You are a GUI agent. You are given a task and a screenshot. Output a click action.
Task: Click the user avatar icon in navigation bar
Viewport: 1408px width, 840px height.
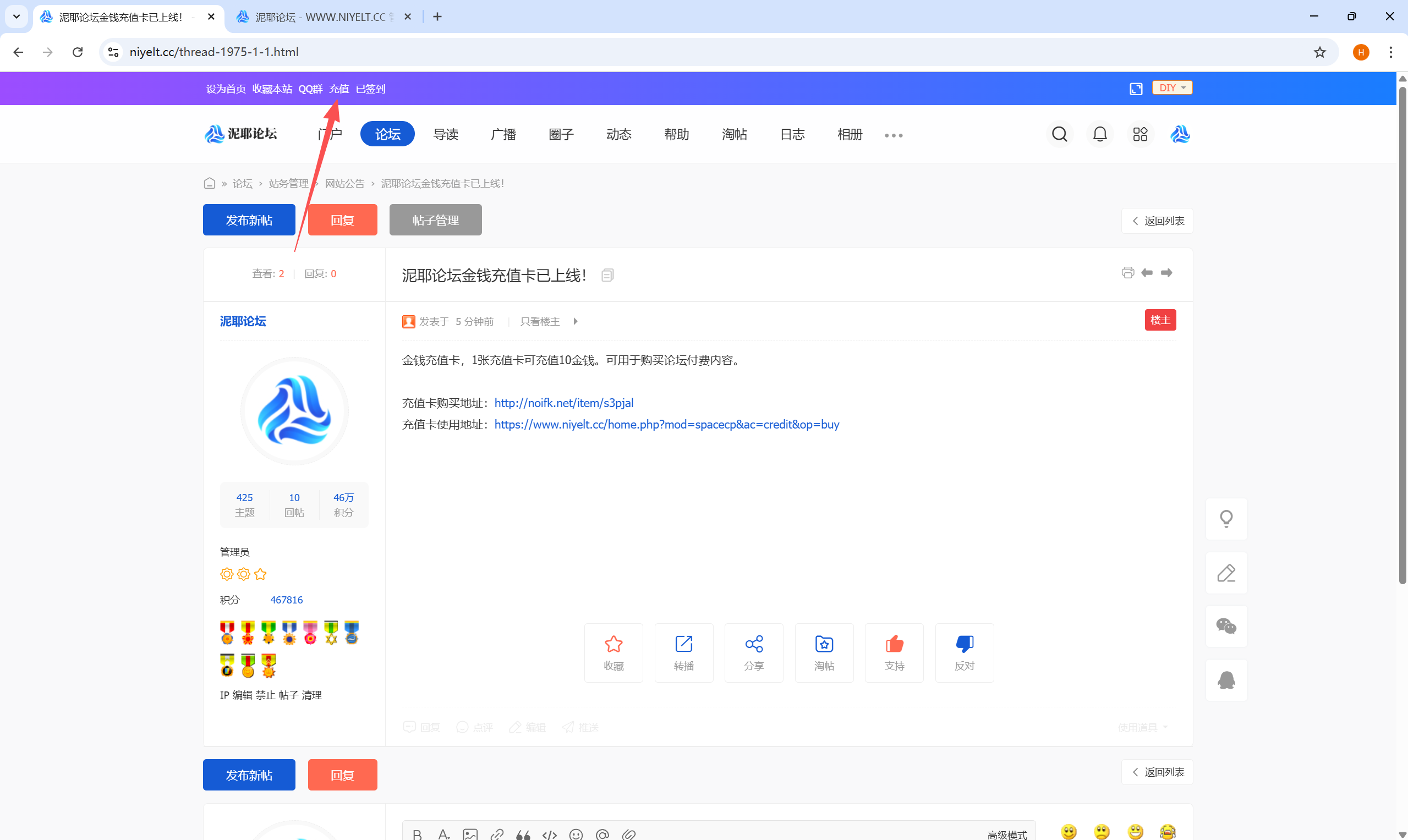click(1180, 134)
